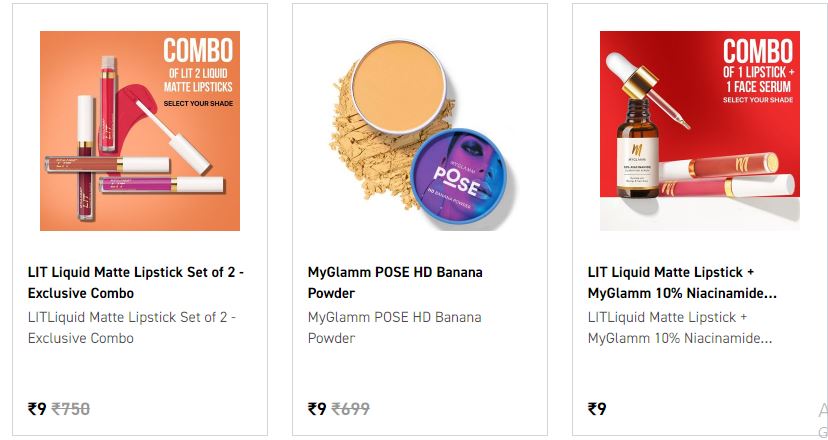Open the red lipstick and serum combo image
The image size is (828, 440).
pos(700,131)
